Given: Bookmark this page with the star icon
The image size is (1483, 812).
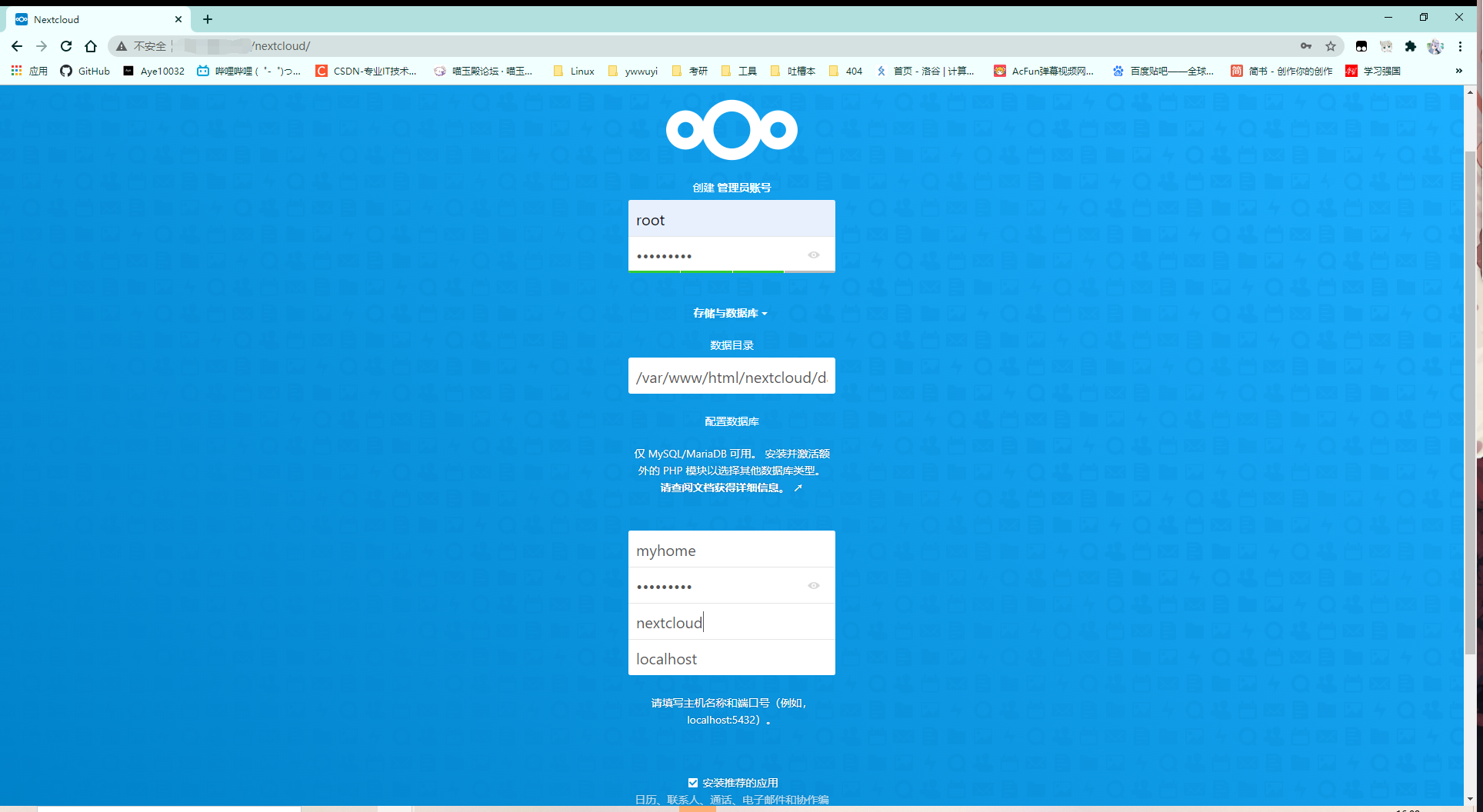Looking at the screenshot, I should 1331,46.
